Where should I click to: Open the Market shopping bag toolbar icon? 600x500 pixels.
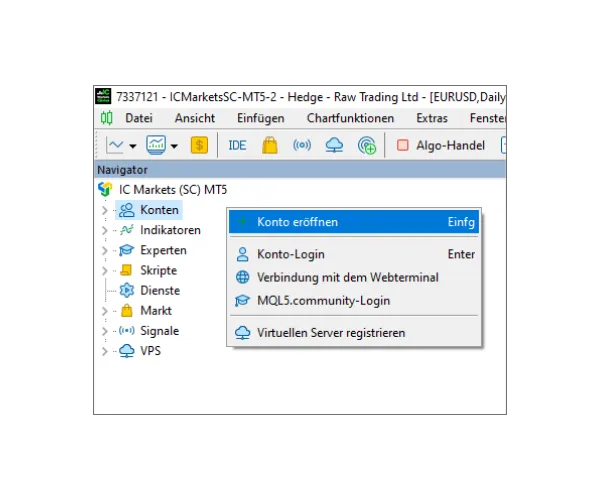coord(269,145)
